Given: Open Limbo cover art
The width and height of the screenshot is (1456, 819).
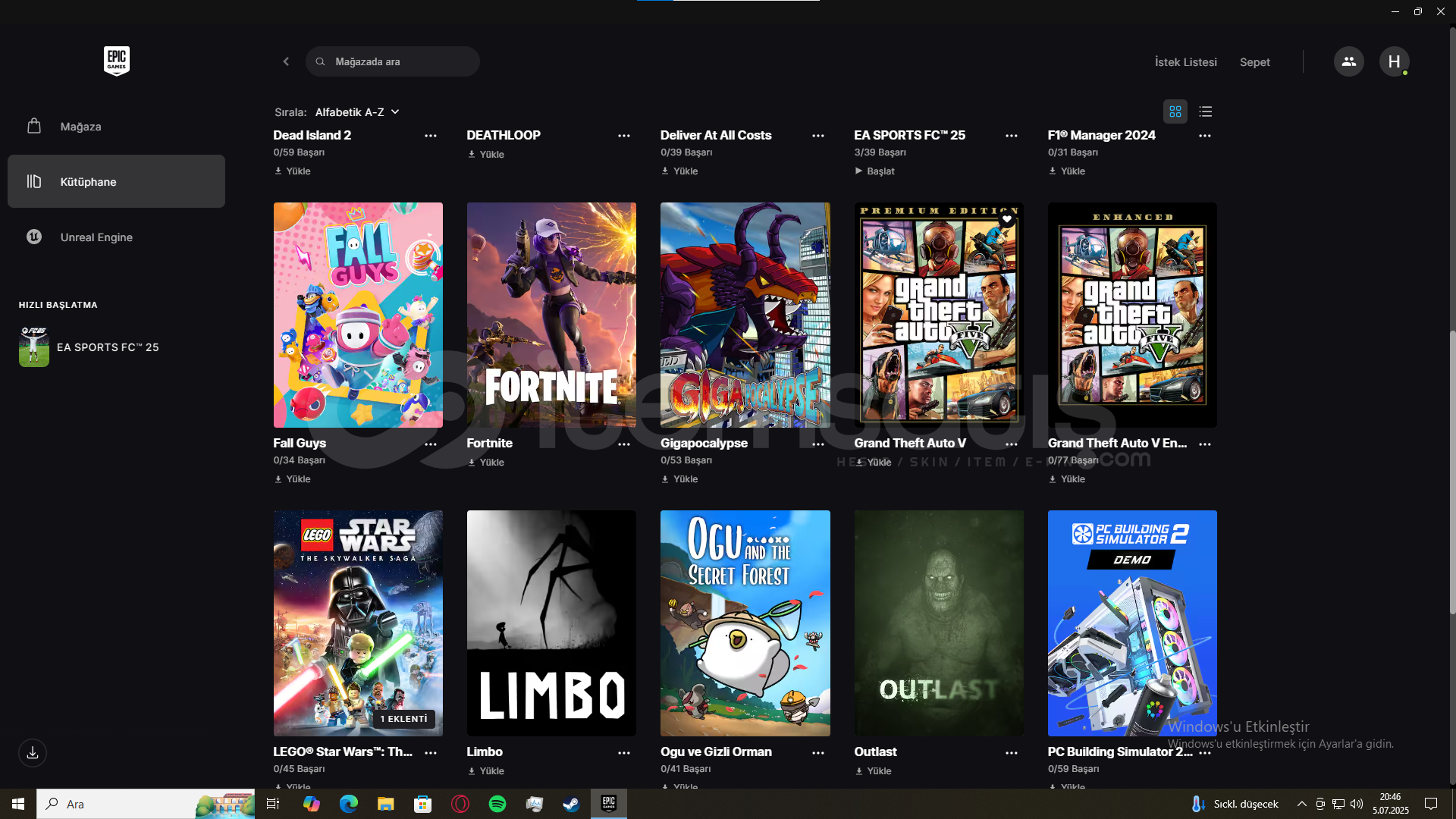Looking at the screenshot, I should pyautogui.click(x=551, y=623).
